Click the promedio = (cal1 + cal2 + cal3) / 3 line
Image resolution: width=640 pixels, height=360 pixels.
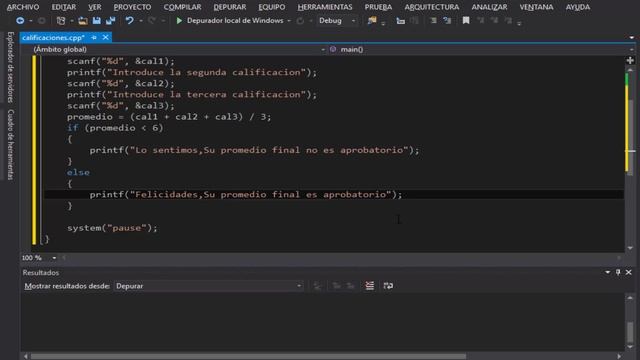(169, 117)
